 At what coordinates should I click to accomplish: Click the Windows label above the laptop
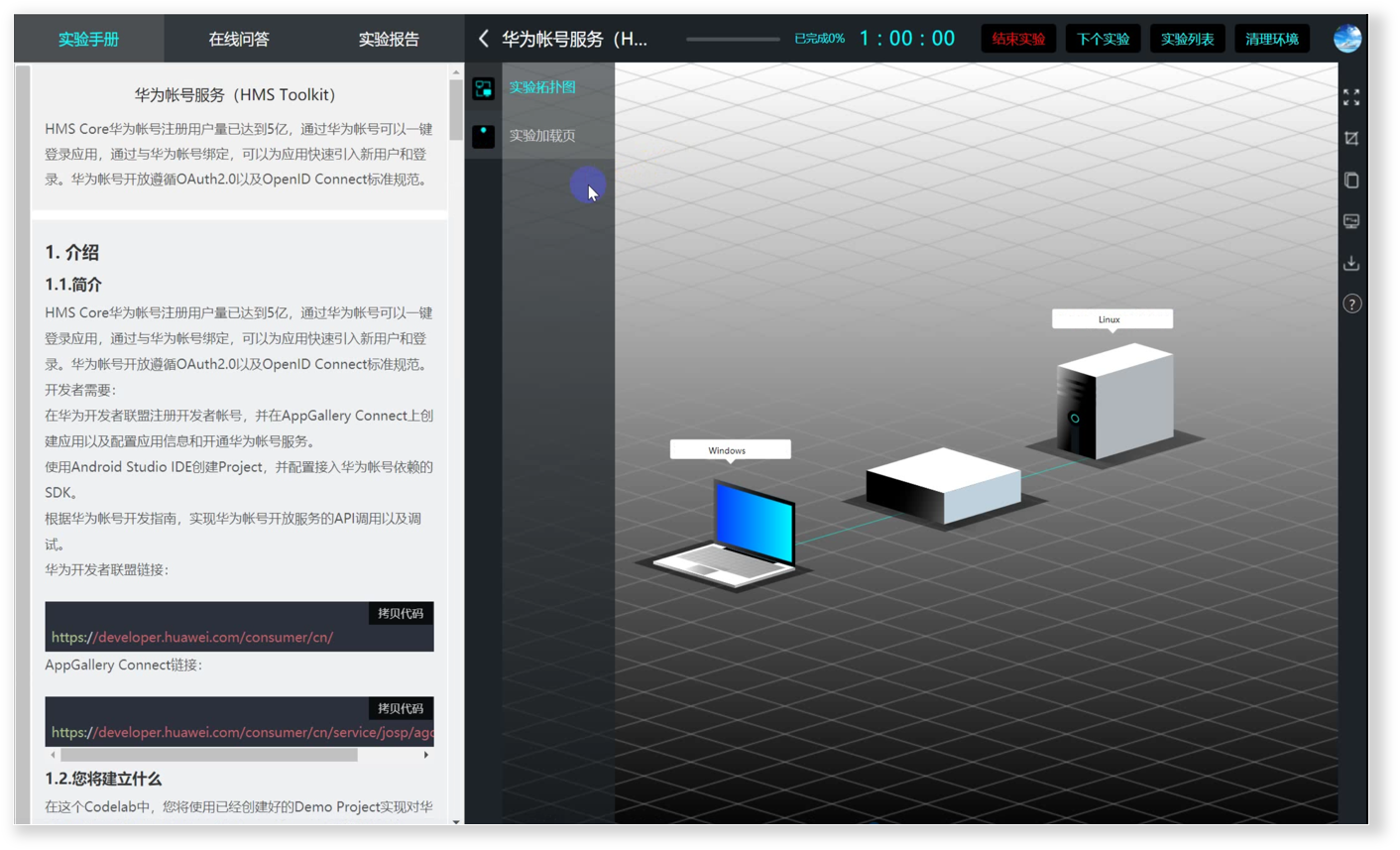click(x=730, y=450)
